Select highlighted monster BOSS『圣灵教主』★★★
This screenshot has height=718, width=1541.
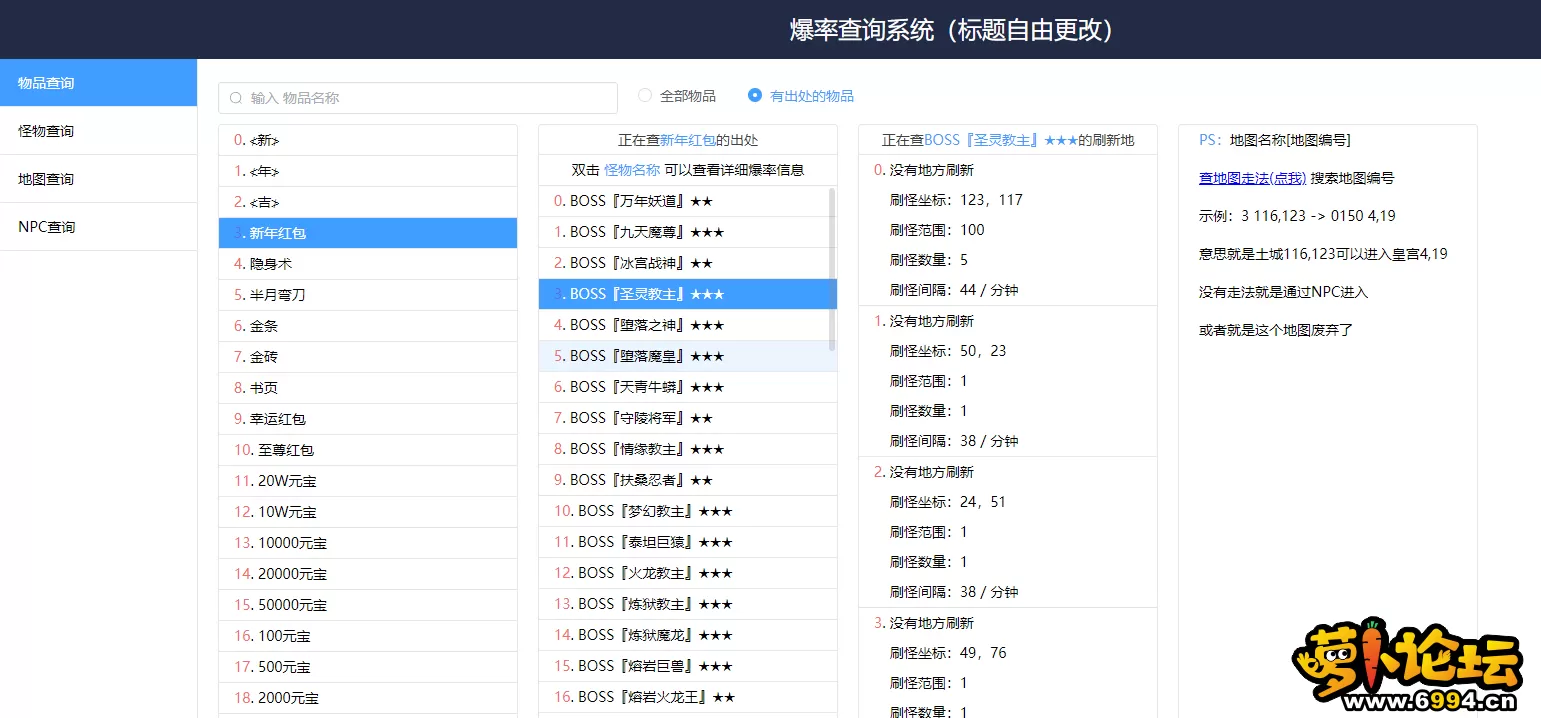pyautogui.click(x=688, y=294)
